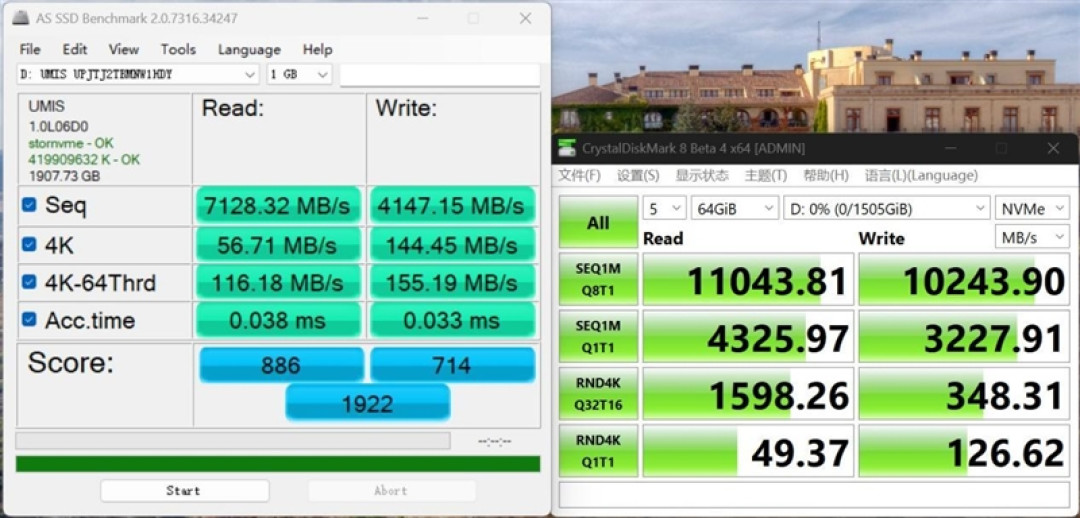This screenshot has height=518, width=1080.
Task: Click the Abort button in AS SSD
Action: 391,491
